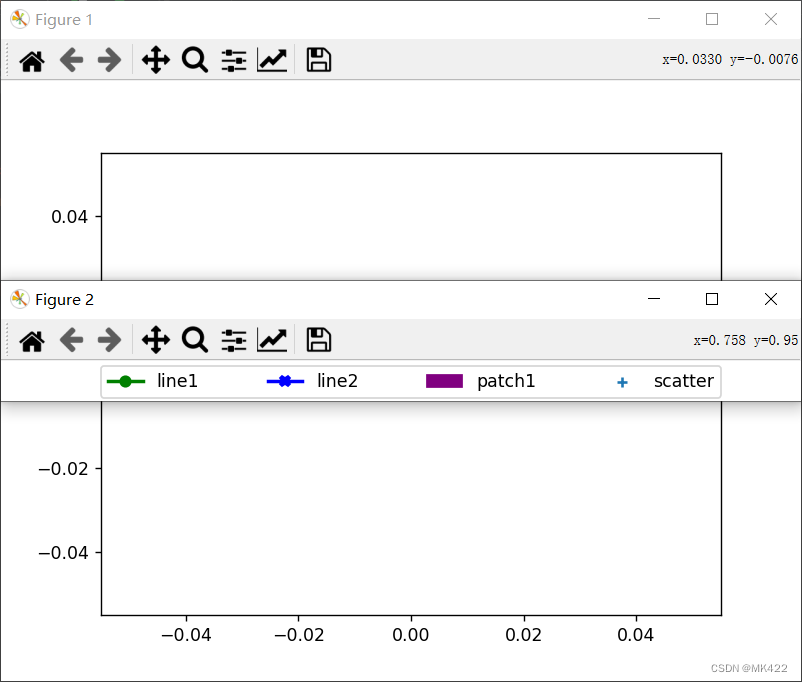
Task: Click the patch1 legend label
Action: [x=506, y=381]
